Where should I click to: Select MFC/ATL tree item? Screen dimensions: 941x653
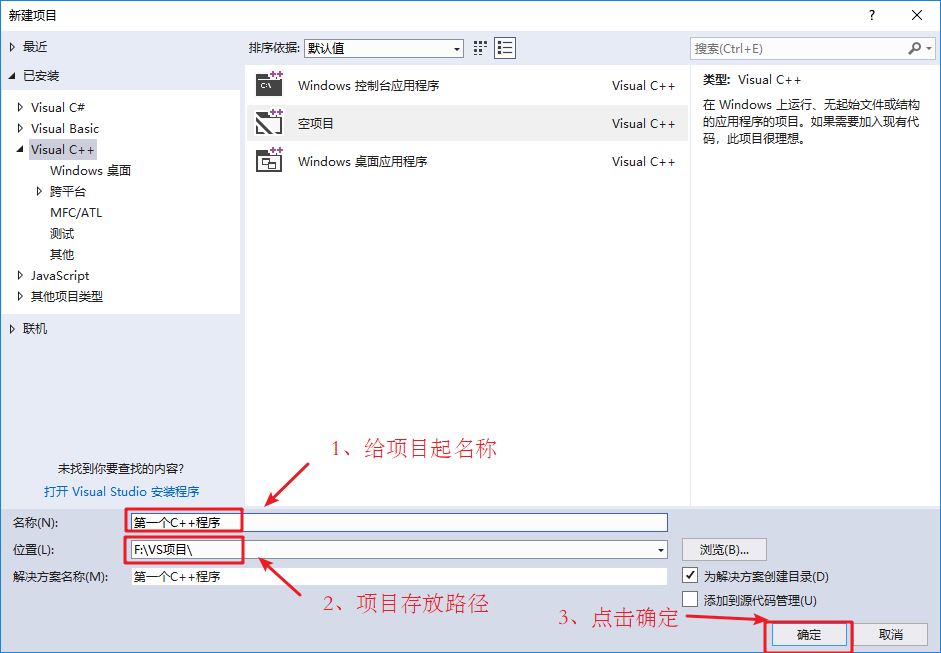[76, 212]
